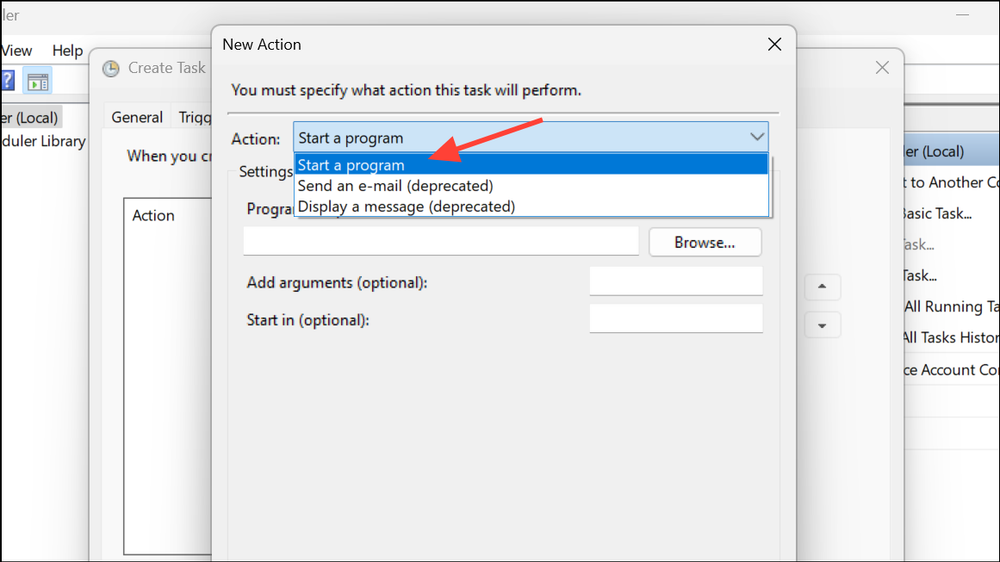This screenshot has height=562, width=1000.
Task: Switch to the General tab
Action: (137, 117)
